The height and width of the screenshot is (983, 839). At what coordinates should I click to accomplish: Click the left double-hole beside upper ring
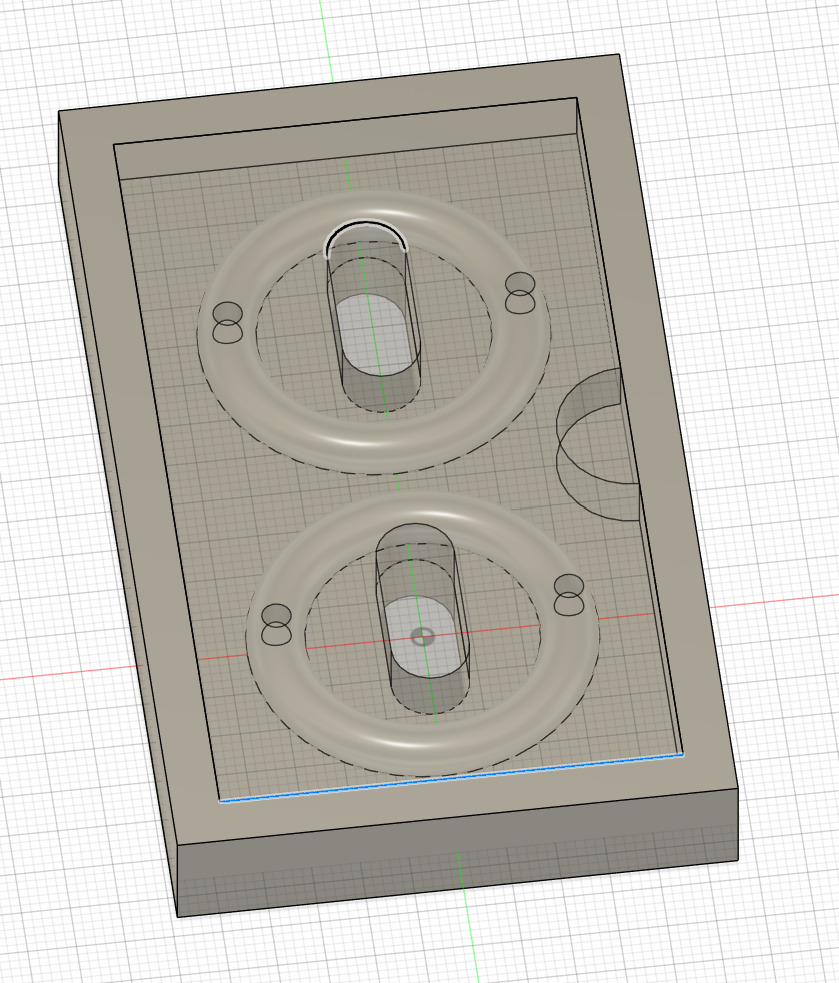228,324
